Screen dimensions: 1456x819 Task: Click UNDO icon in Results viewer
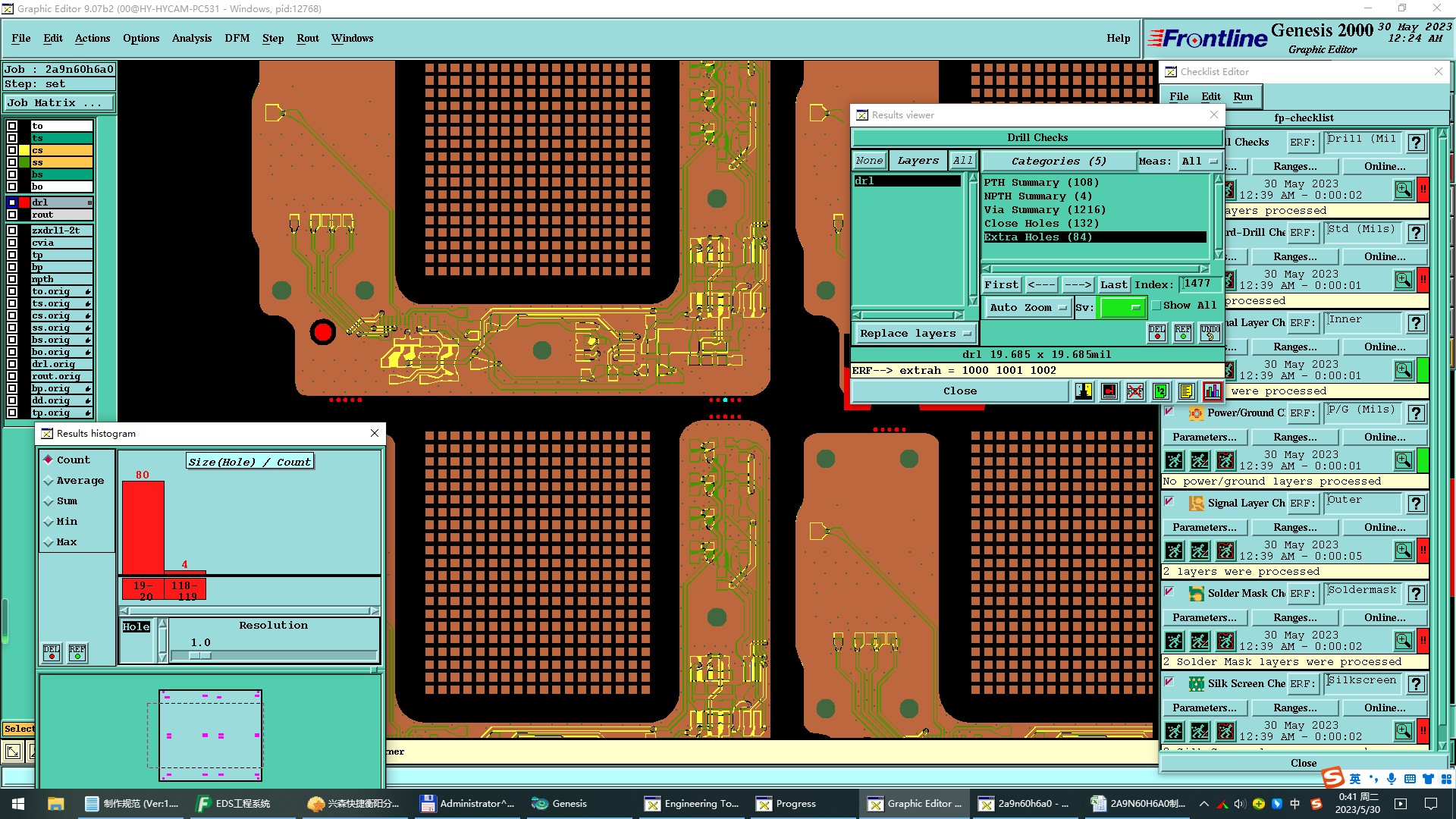1210,333
